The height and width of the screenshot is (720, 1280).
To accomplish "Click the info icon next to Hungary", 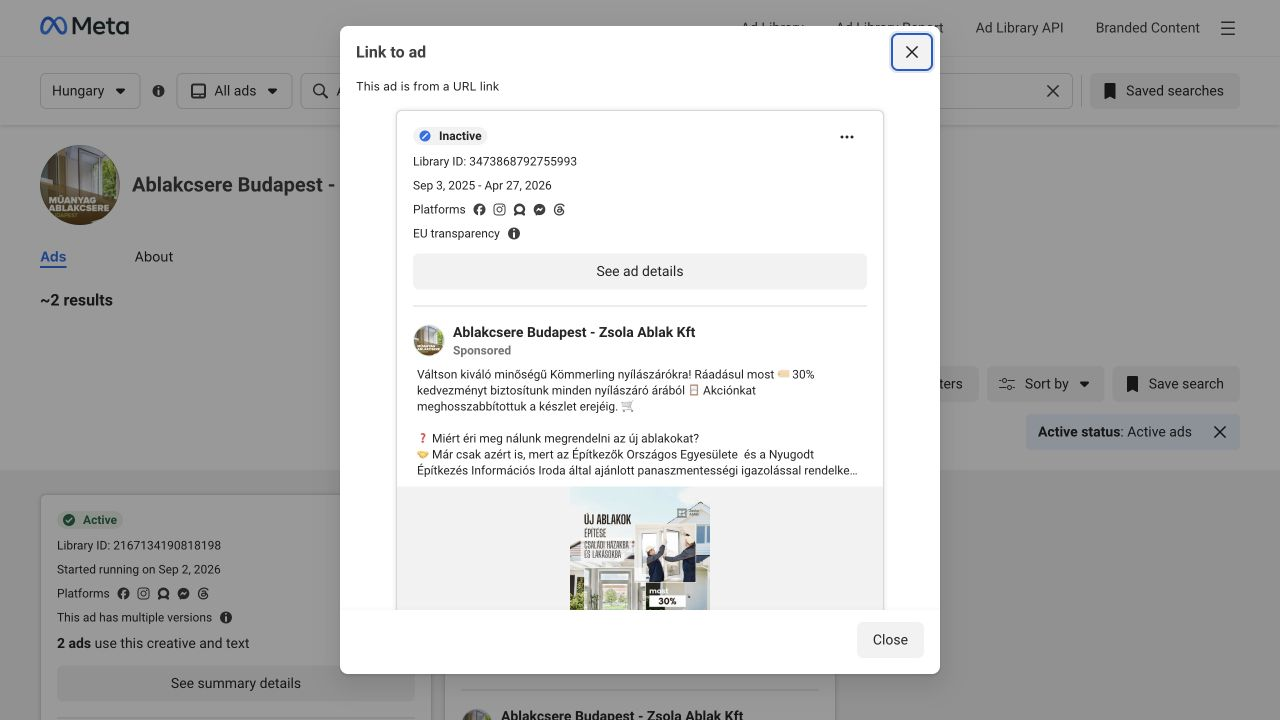I will point(158,91).
